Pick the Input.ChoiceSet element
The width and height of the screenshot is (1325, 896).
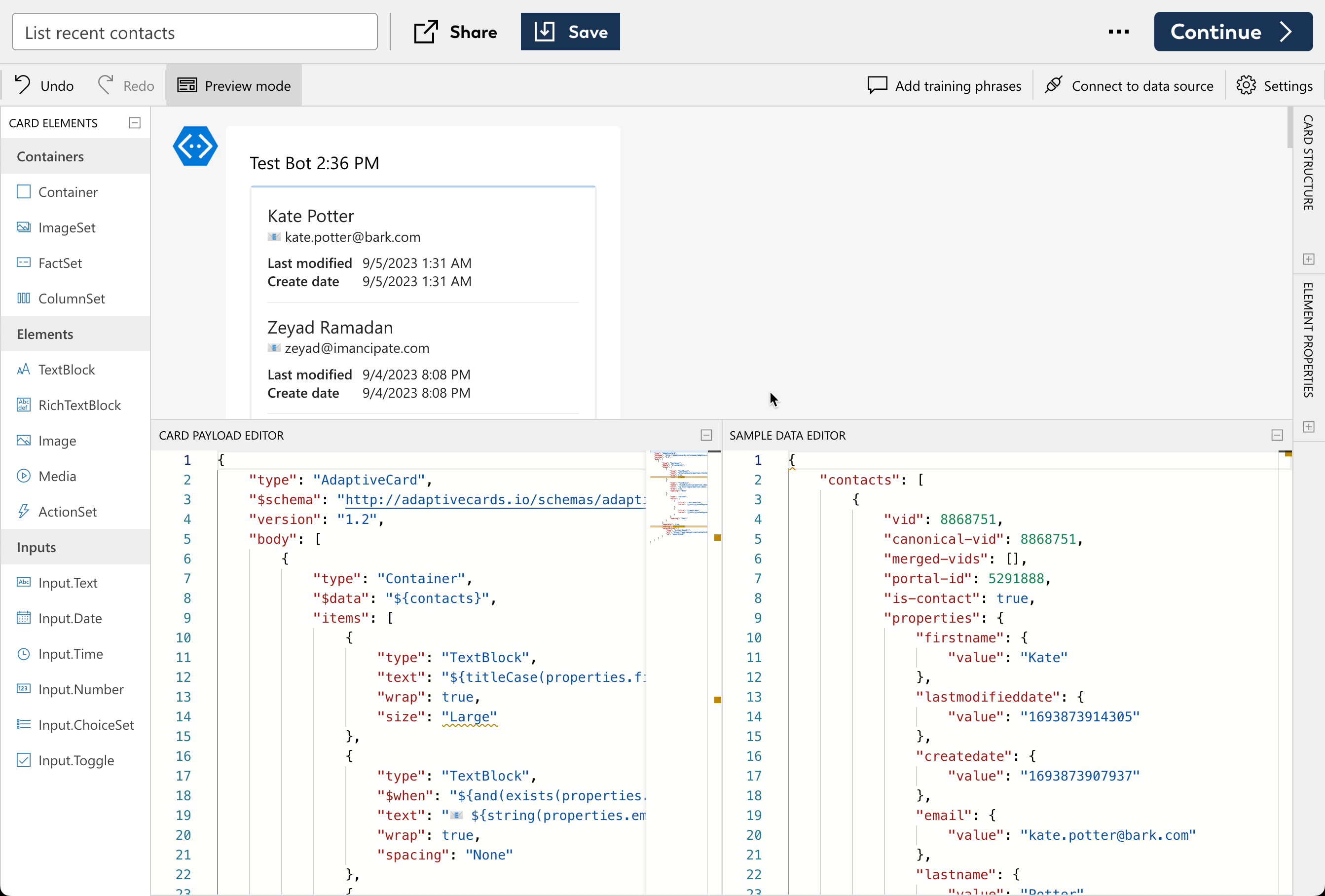pos(75,724)
